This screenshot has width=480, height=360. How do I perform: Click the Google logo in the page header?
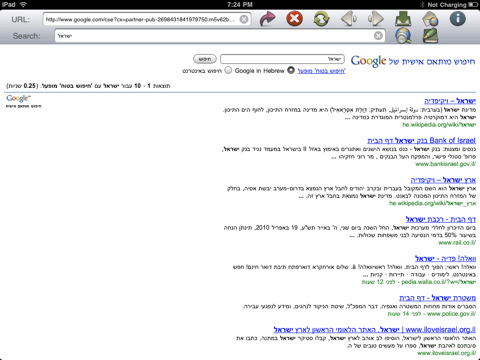368,61
